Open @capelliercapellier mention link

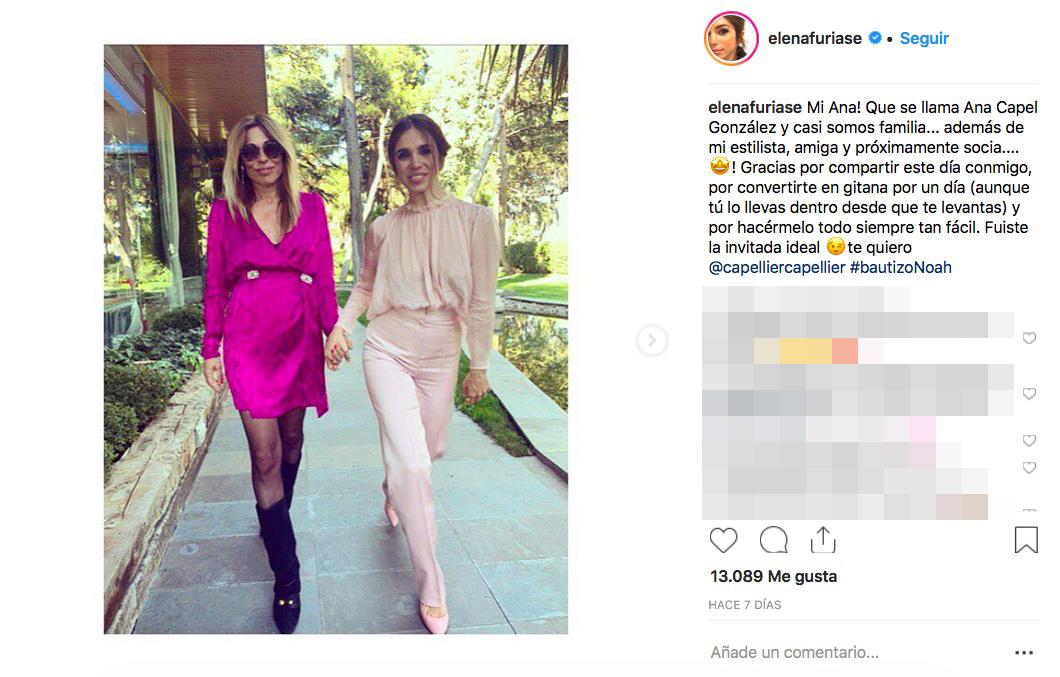[x=777, y=267]
